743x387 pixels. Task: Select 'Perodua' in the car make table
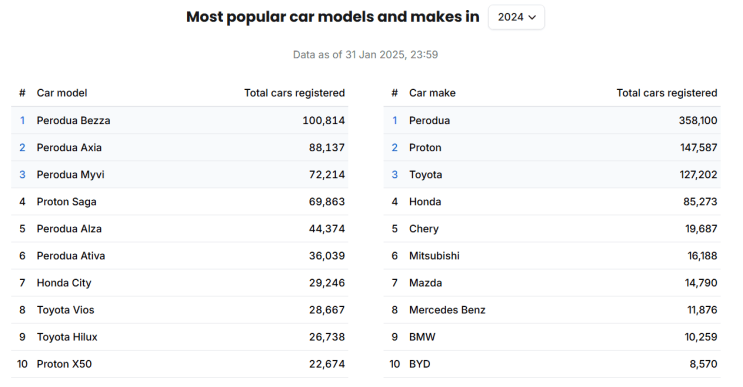click(x=429, y=120)
